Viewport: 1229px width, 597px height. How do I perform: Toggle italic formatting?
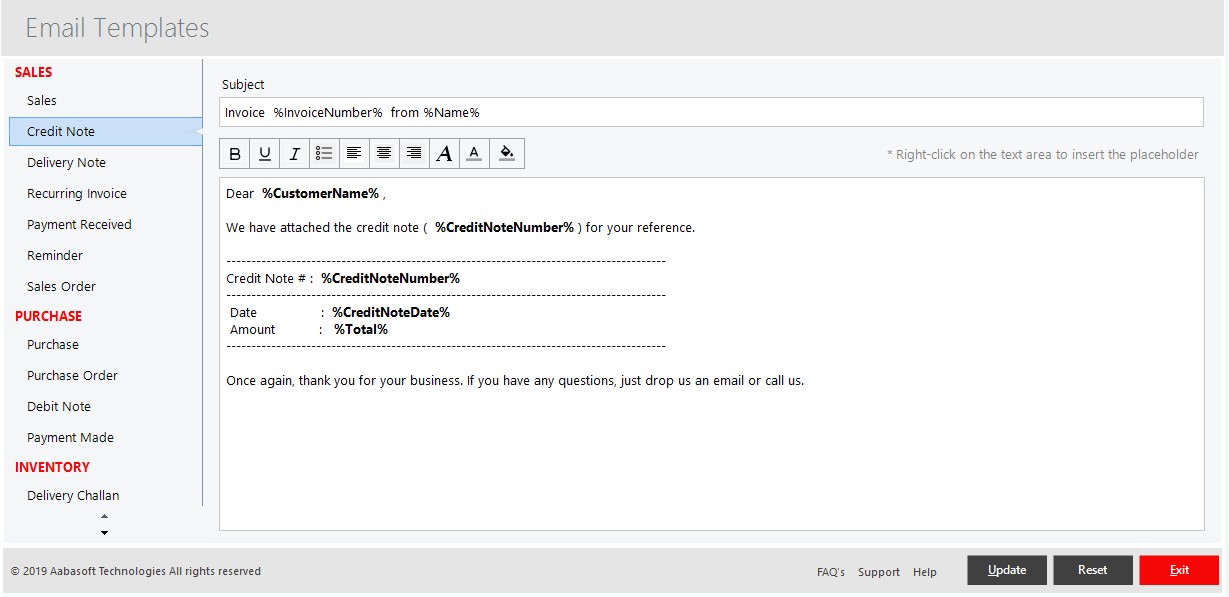(x=295, y=153)
